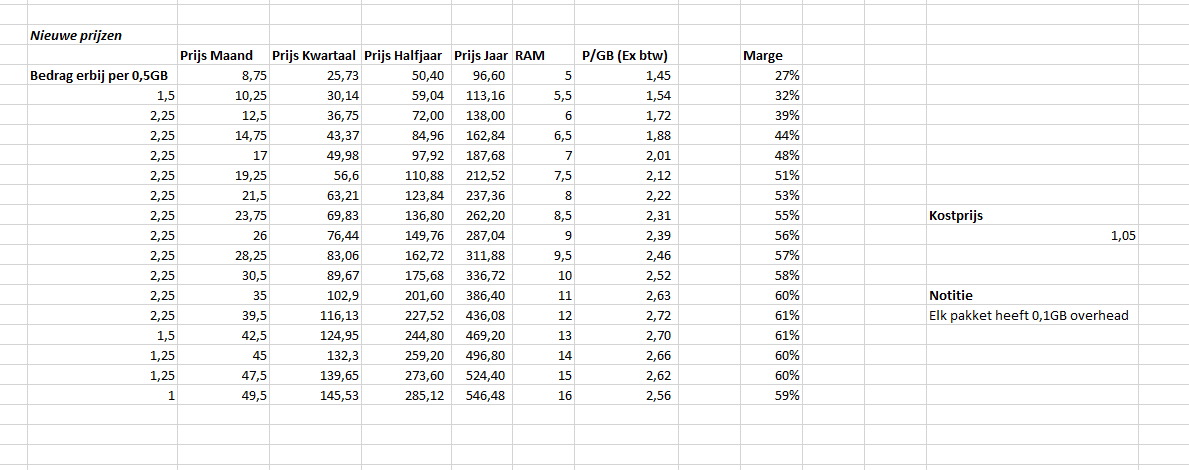
Task: Click the half-year price cell 50,40
Action: point(427,75)
